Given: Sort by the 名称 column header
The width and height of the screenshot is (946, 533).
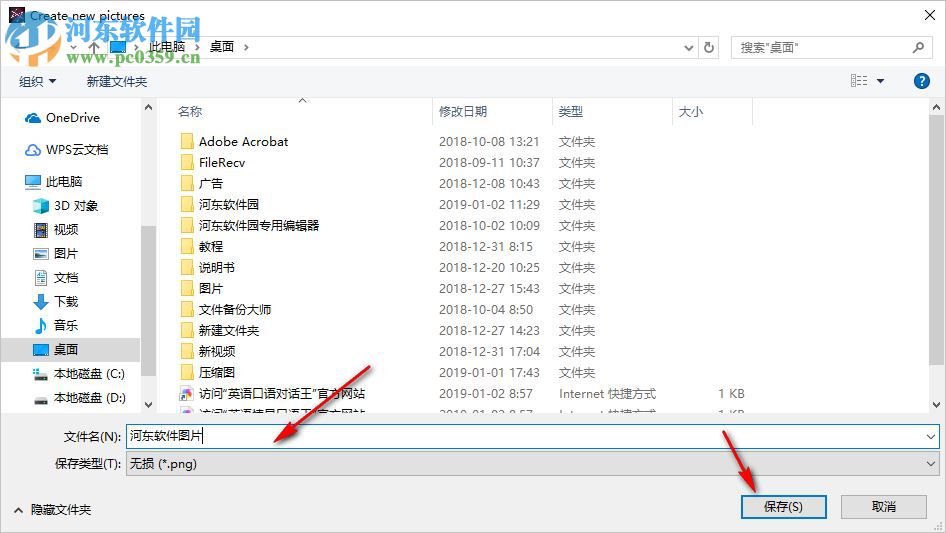Looking at the screenshot, I should [189, 112].
